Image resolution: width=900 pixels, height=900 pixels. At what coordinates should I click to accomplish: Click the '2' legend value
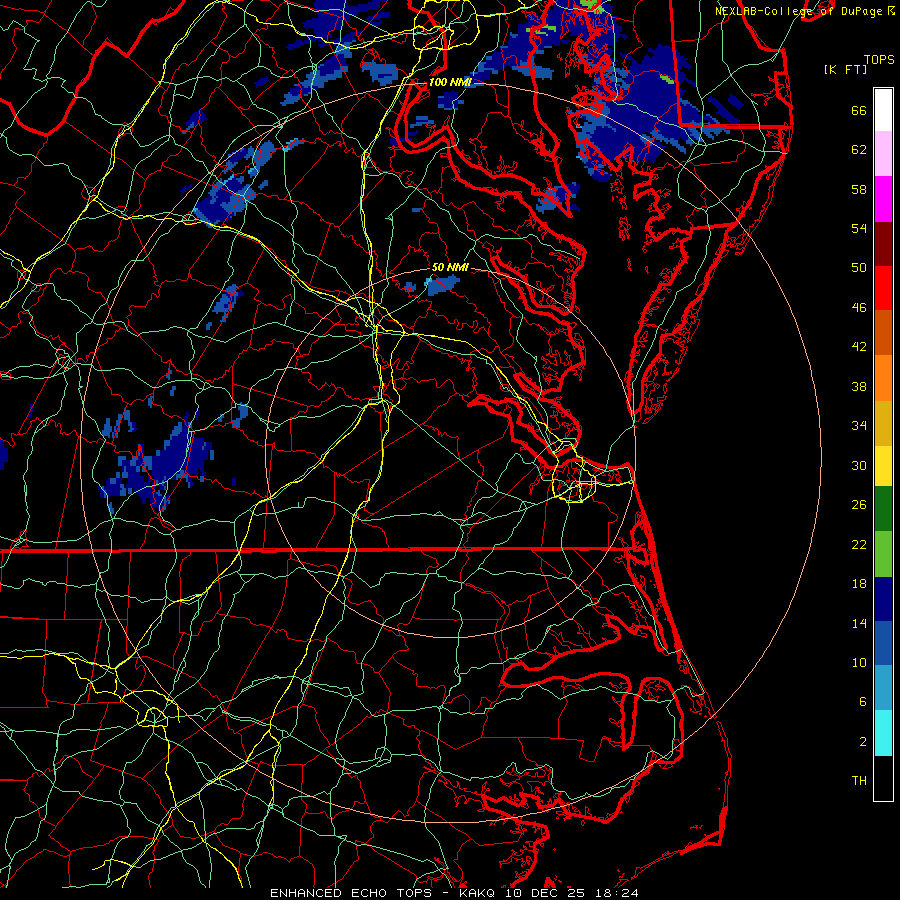click(863, 742)
